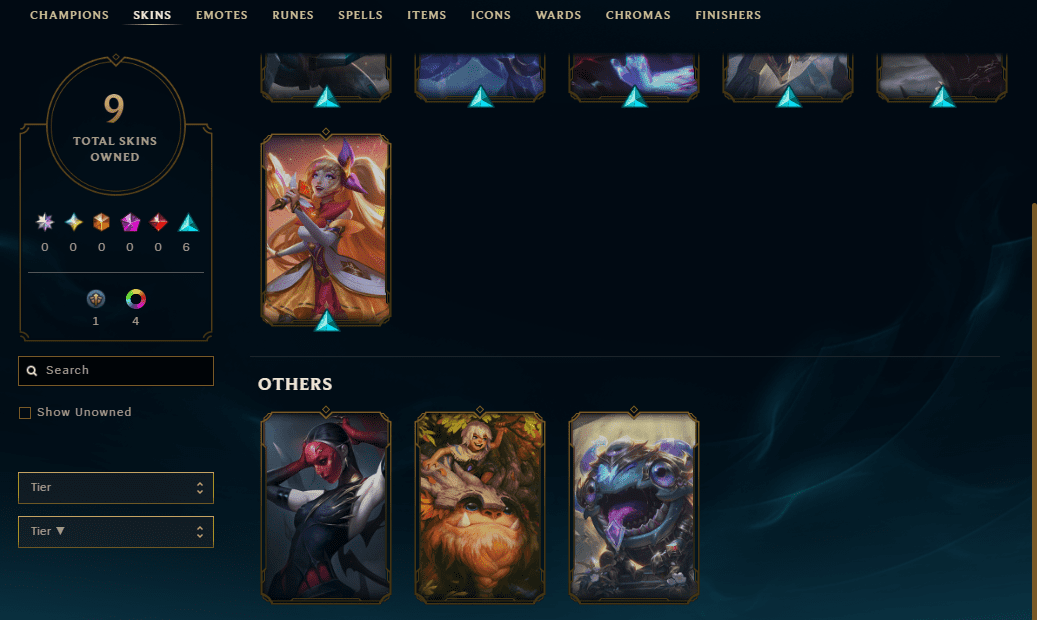Click the pink Epic tier gem icon
This screenshot has height=620, width=1037.
pyautogui.click(x=130, y=222)
